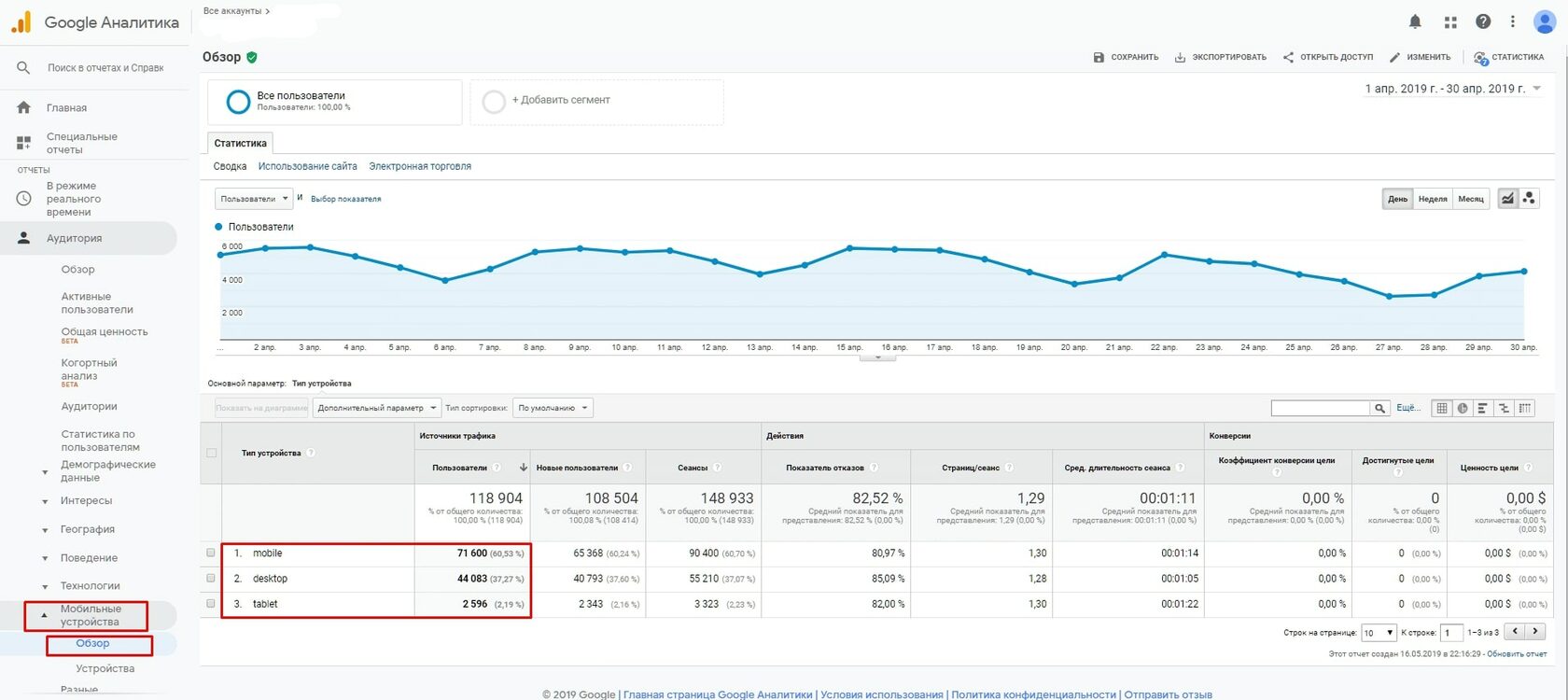This screenshot has height=700, width=1568.
Task: Switch chart granularity to День
Action: point(1397,199)
